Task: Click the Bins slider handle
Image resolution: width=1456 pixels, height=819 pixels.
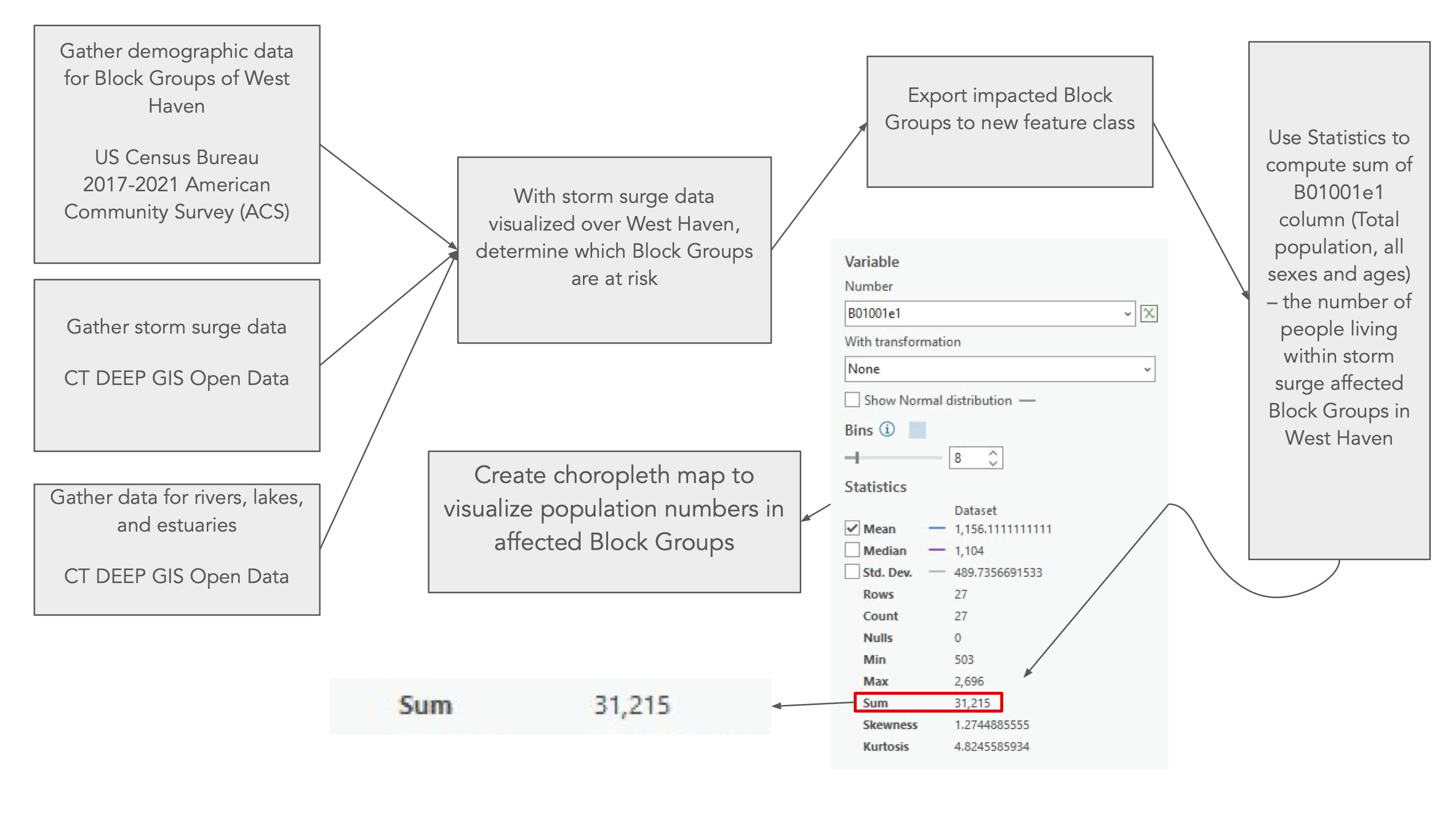Action: click(857, 458)
